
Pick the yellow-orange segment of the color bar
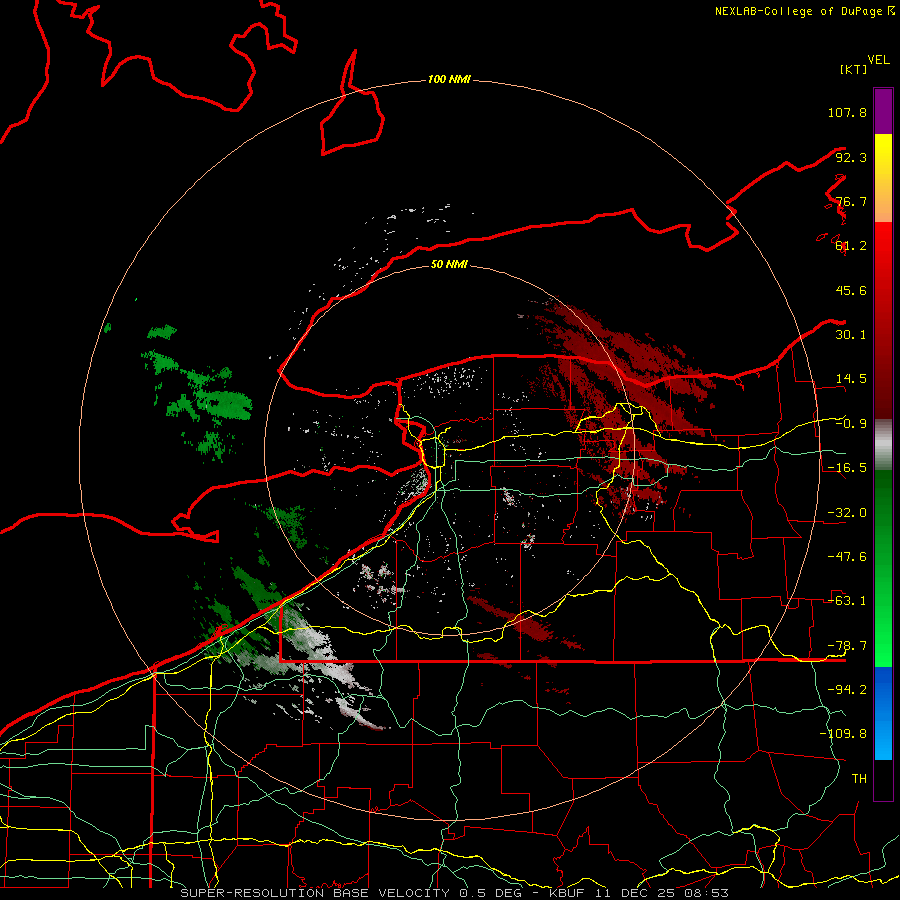point(883,178)
